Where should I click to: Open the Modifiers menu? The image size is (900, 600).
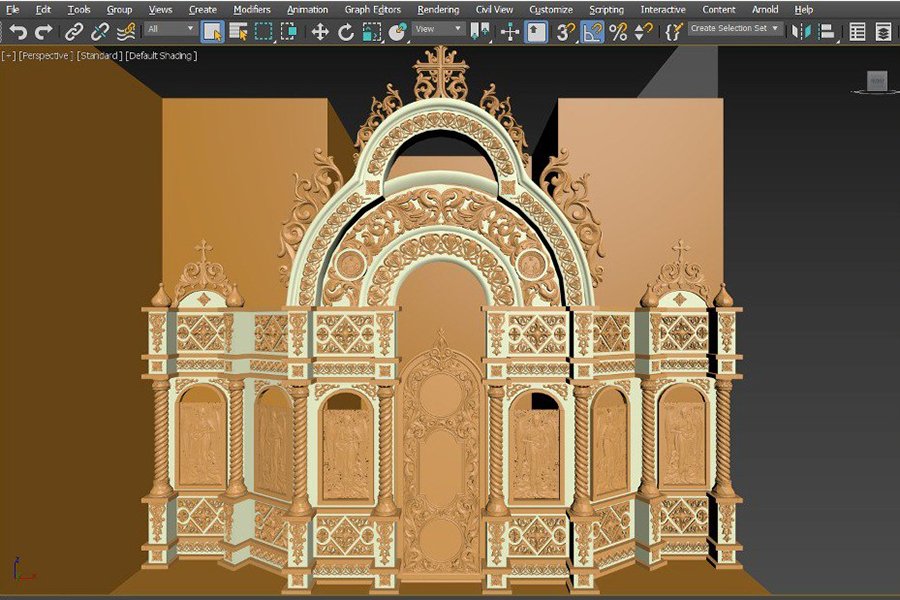click(252, 10)
